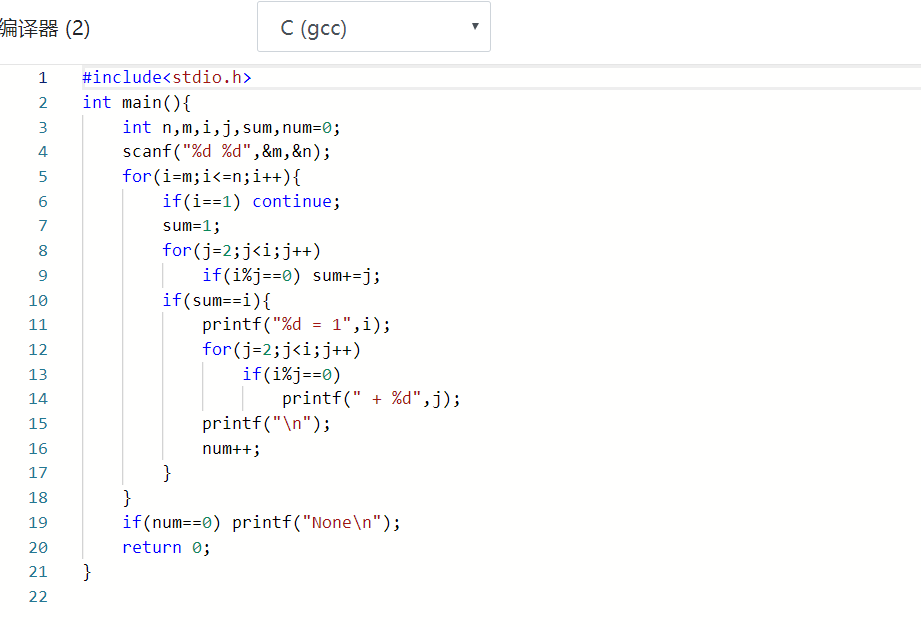Click the return 0; statement
Viewport: 921px width, 627px height.
coord(166,548)
